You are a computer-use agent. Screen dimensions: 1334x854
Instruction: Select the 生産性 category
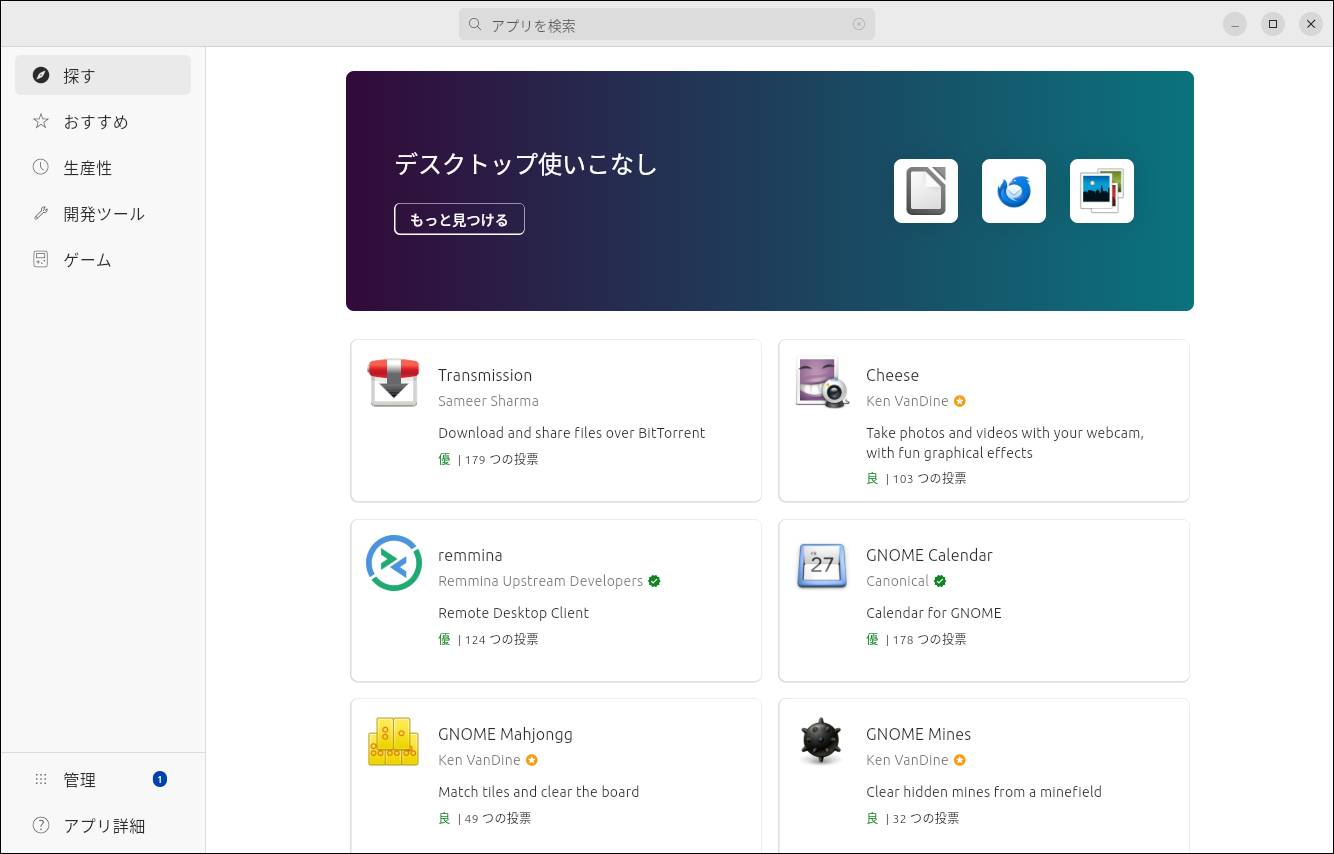pyautogui.click(x=103, y=167)
